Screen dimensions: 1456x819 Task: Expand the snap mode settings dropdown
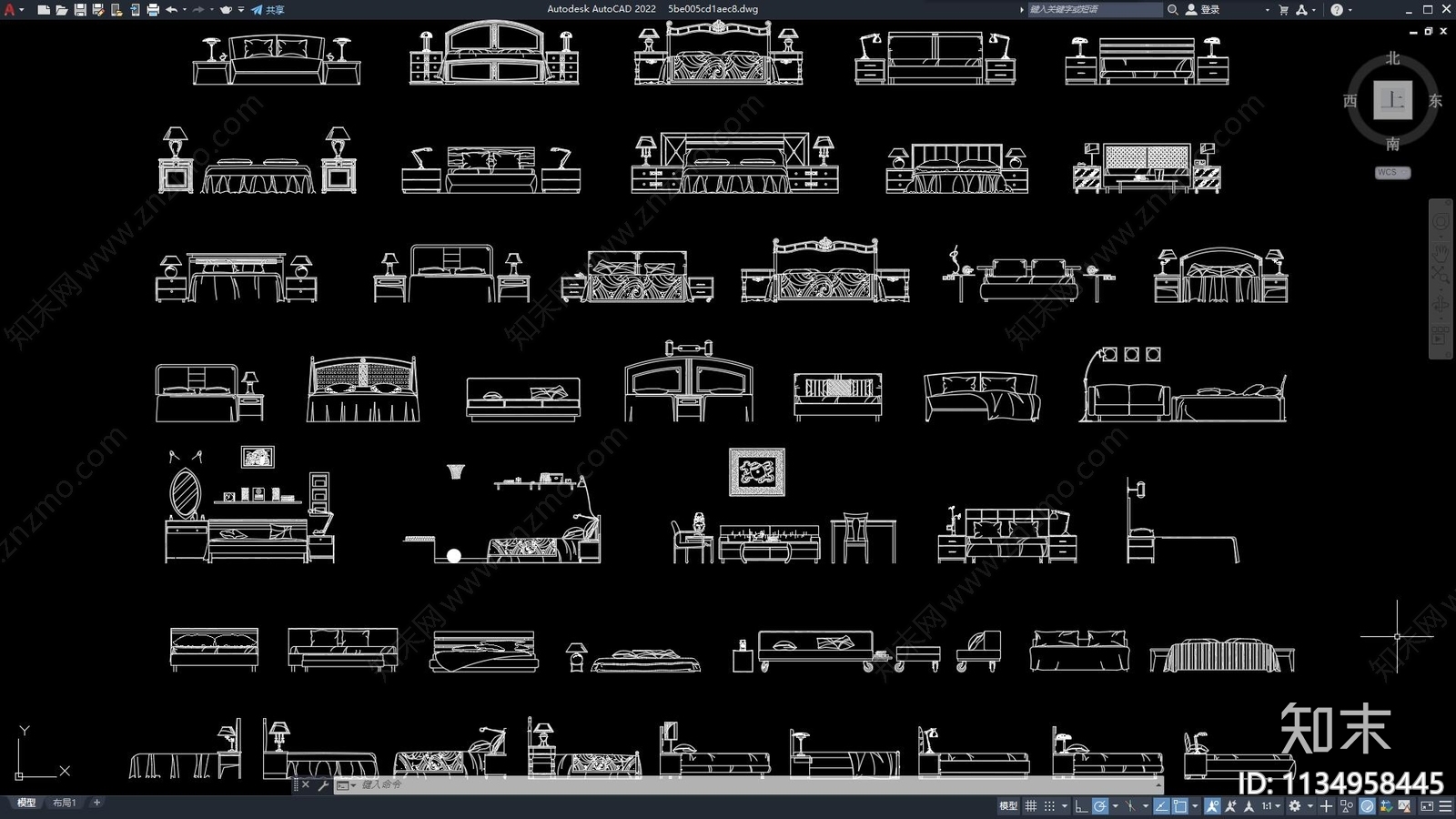(x=1065, y=805)
